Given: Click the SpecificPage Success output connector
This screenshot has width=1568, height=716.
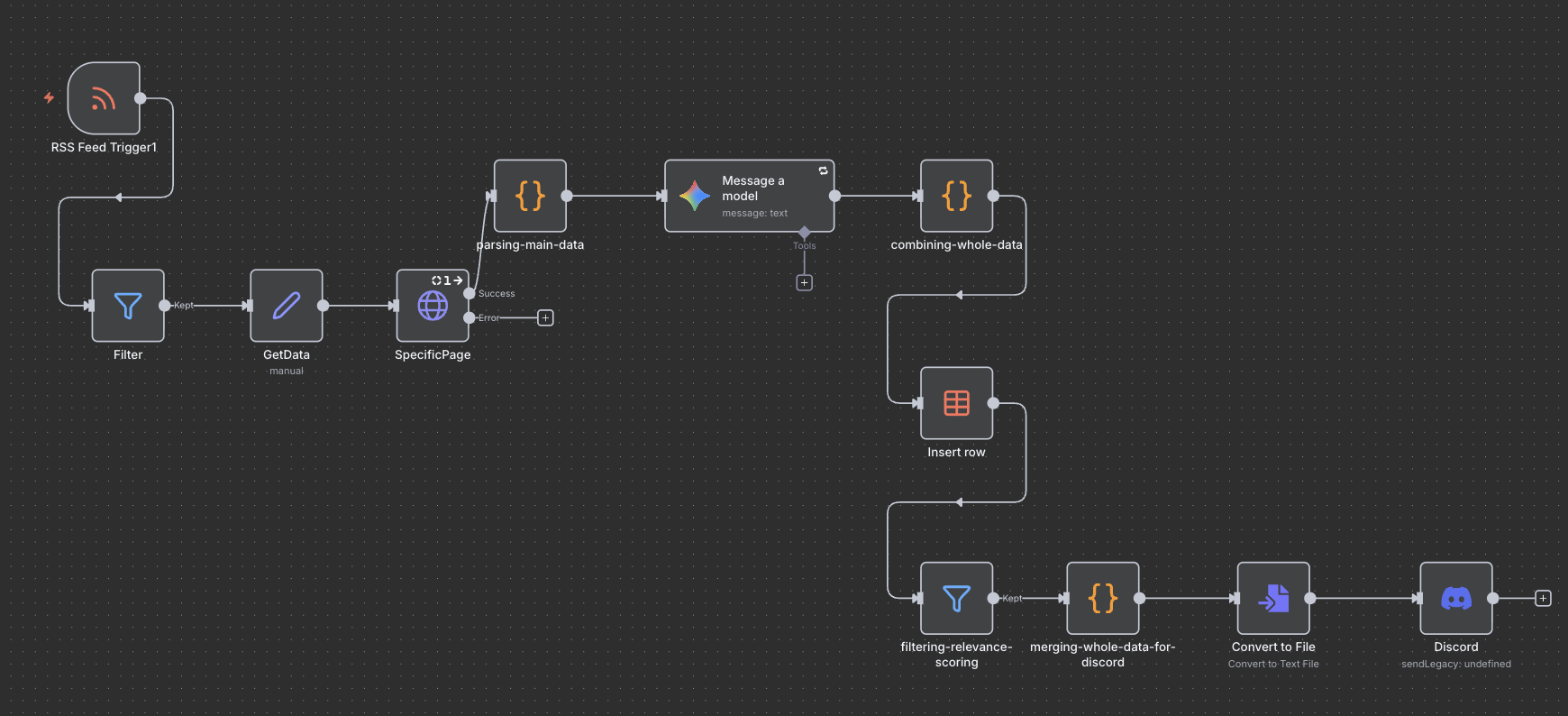Looking at the screenshot, I should click(x=469, y=293).
